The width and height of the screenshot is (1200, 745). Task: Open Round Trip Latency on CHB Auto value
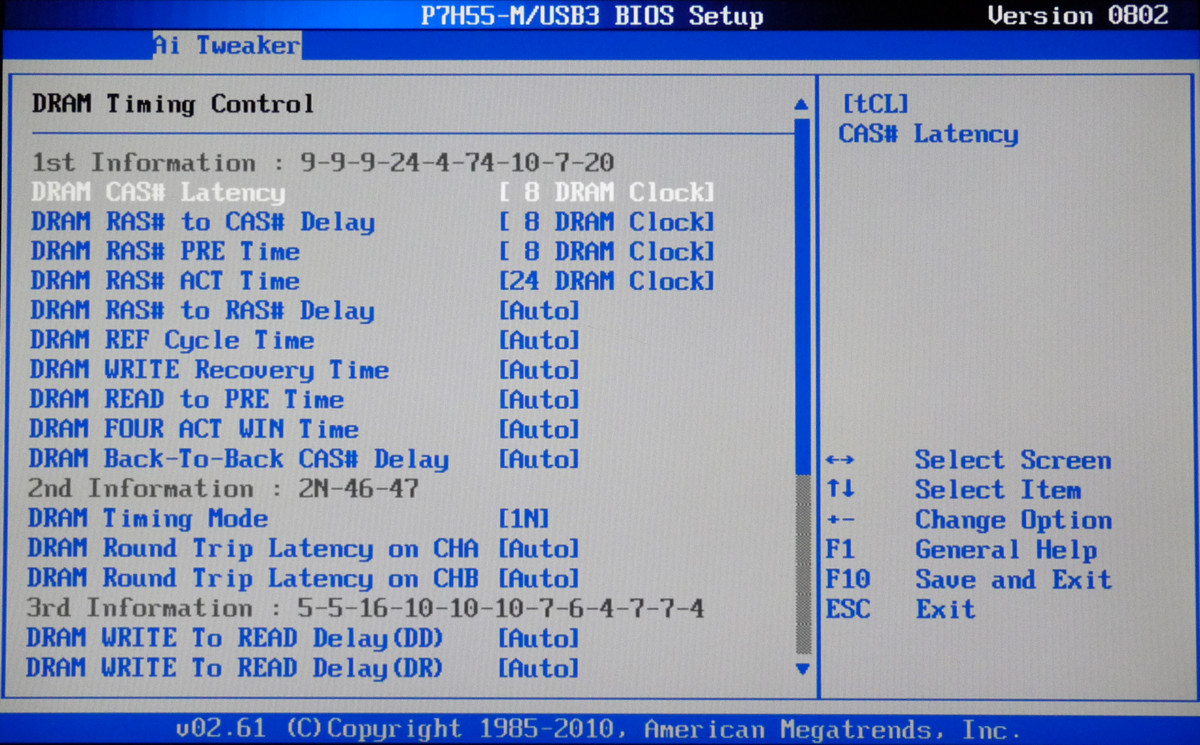tap(539, 578)
